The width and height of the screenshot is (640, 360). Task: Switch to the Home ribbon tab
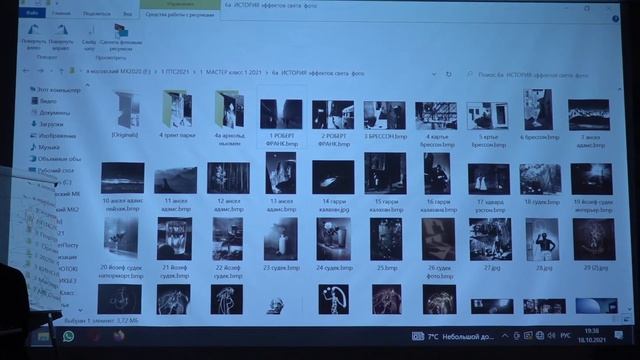tap(61, 13)
